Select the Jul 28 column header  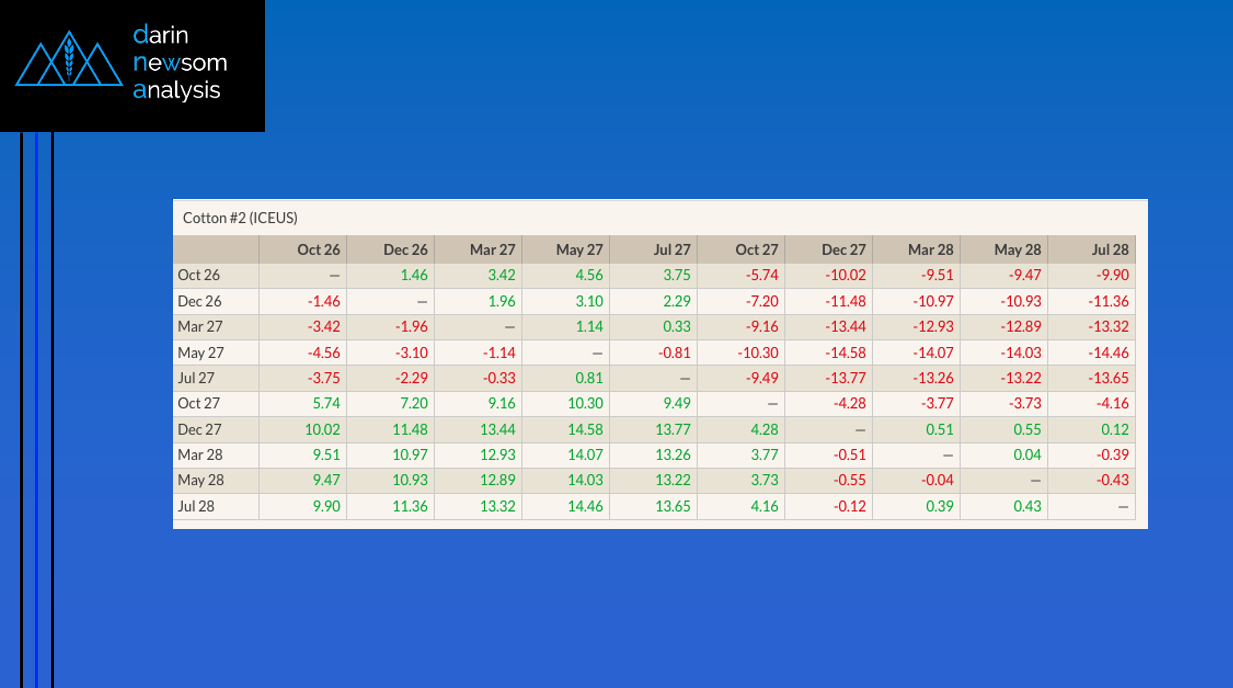[x=1111, y=249]
